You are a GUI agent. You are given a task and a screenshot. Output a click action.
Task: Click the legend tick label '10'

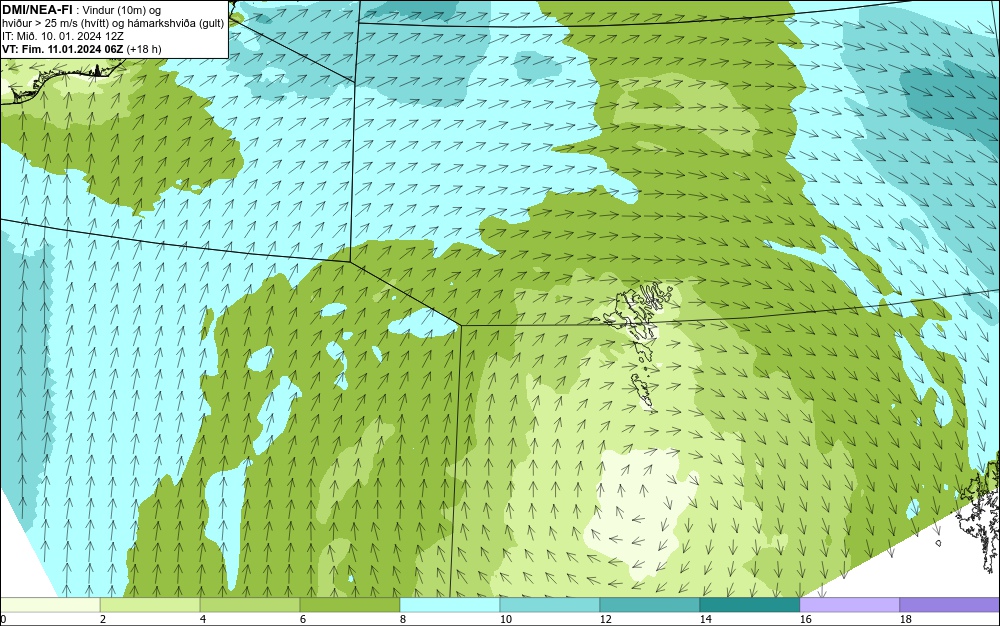point(505,619)
